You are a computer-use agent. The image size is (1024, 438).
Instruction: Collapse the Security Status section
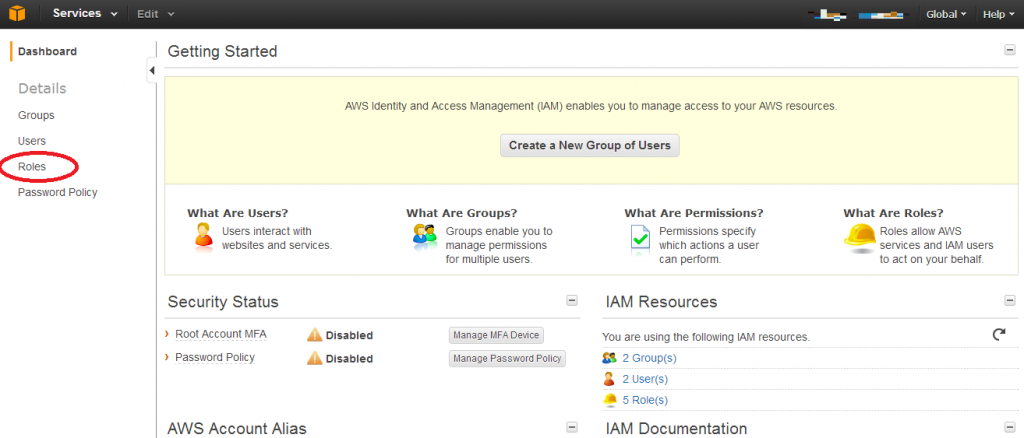572,301
